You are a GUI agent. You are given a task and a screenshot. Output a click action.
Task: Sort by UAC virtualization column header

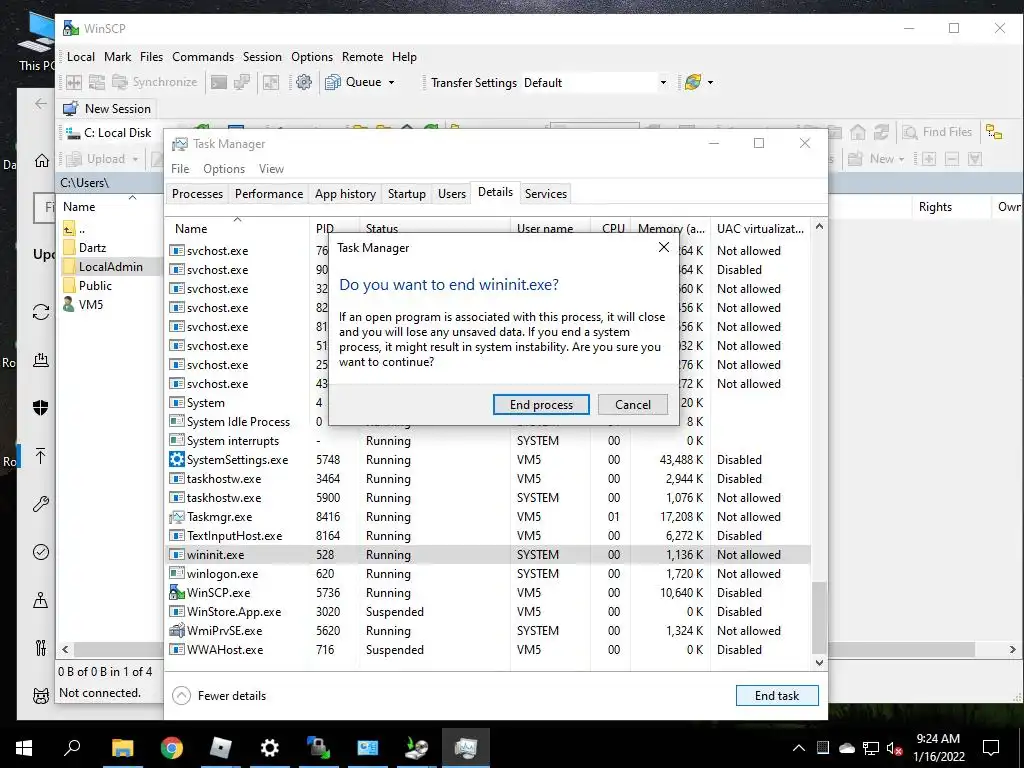760,229
